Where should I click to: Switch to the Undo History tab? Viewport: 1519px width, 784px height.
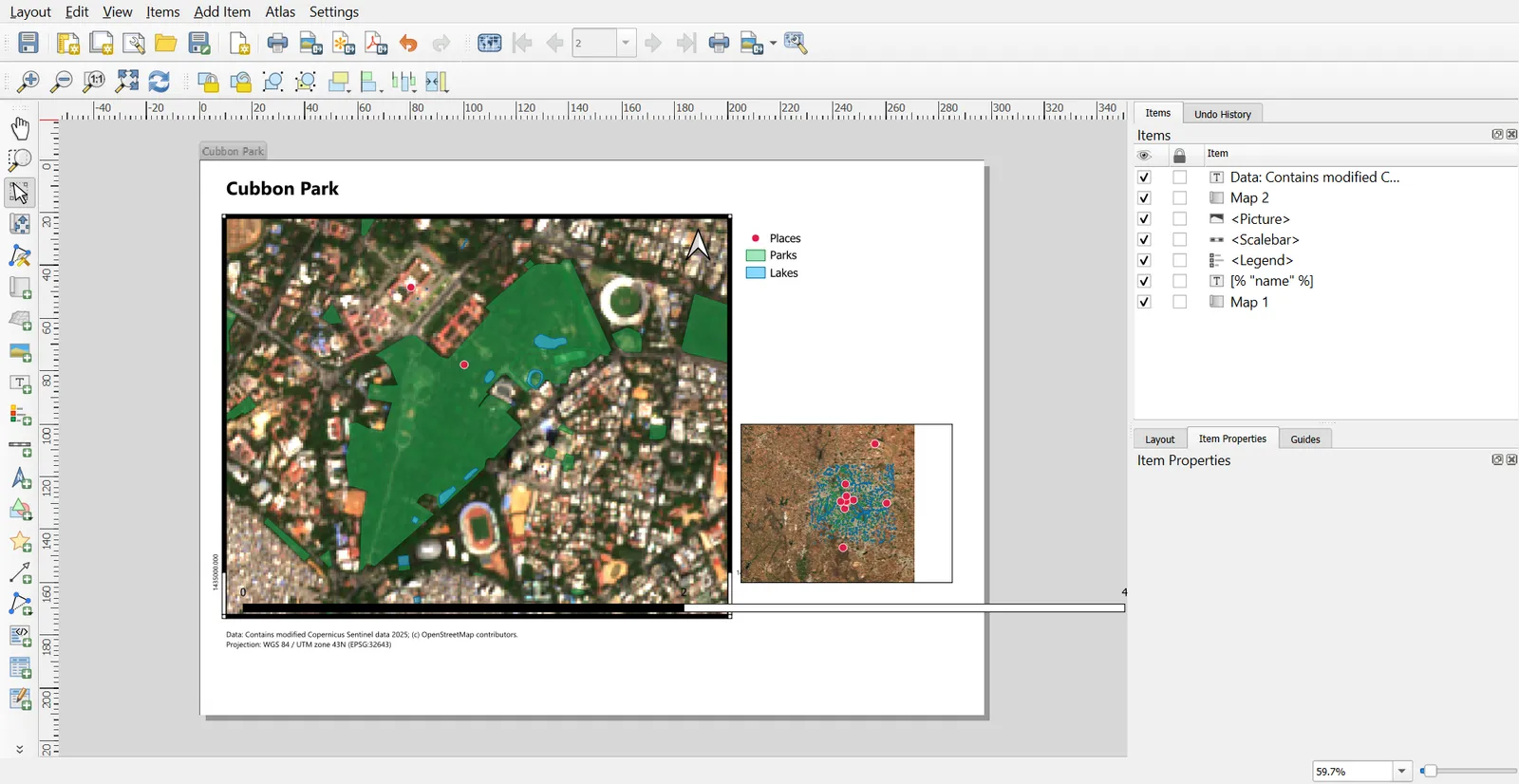pyautogui.click(x=1222, y=114)
